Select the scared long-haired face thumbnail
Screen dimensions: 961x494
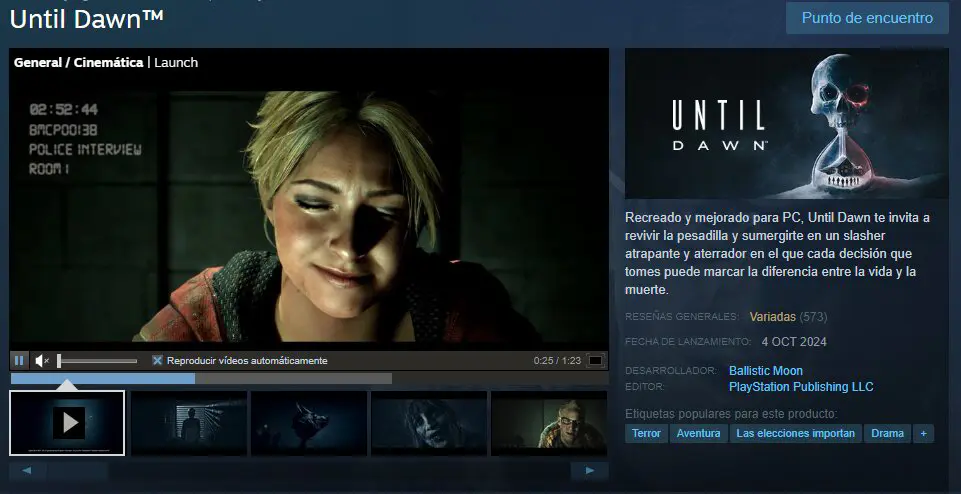pos(429,423)
